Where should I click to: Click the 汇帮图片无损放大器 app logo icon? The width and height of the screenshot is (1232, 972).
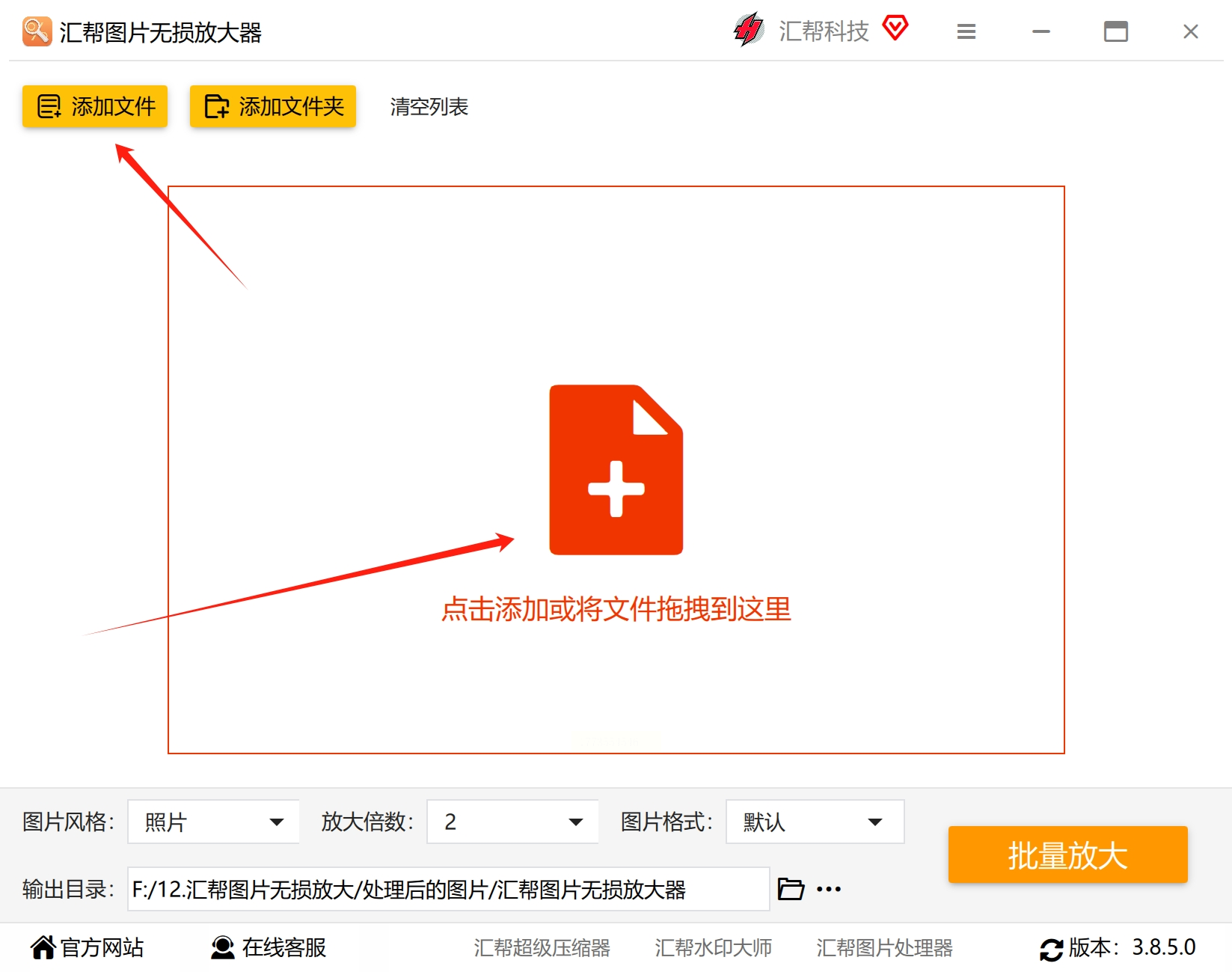point(37,31)
